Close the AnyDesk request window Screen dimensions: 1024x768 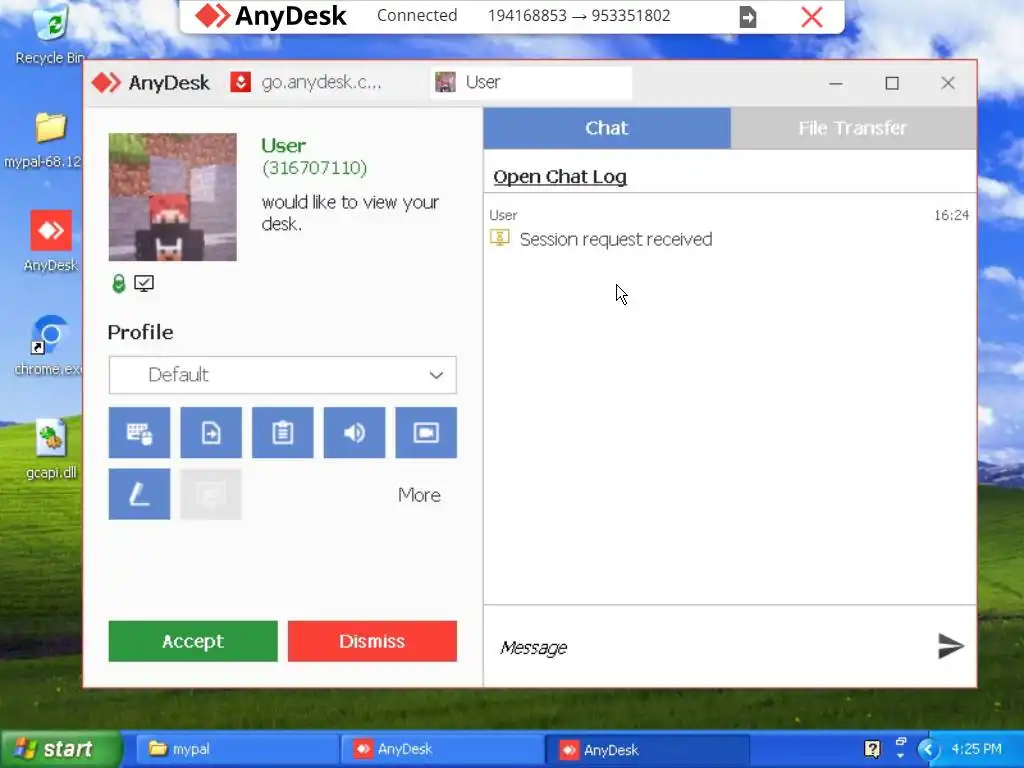(x=948, y=83)
